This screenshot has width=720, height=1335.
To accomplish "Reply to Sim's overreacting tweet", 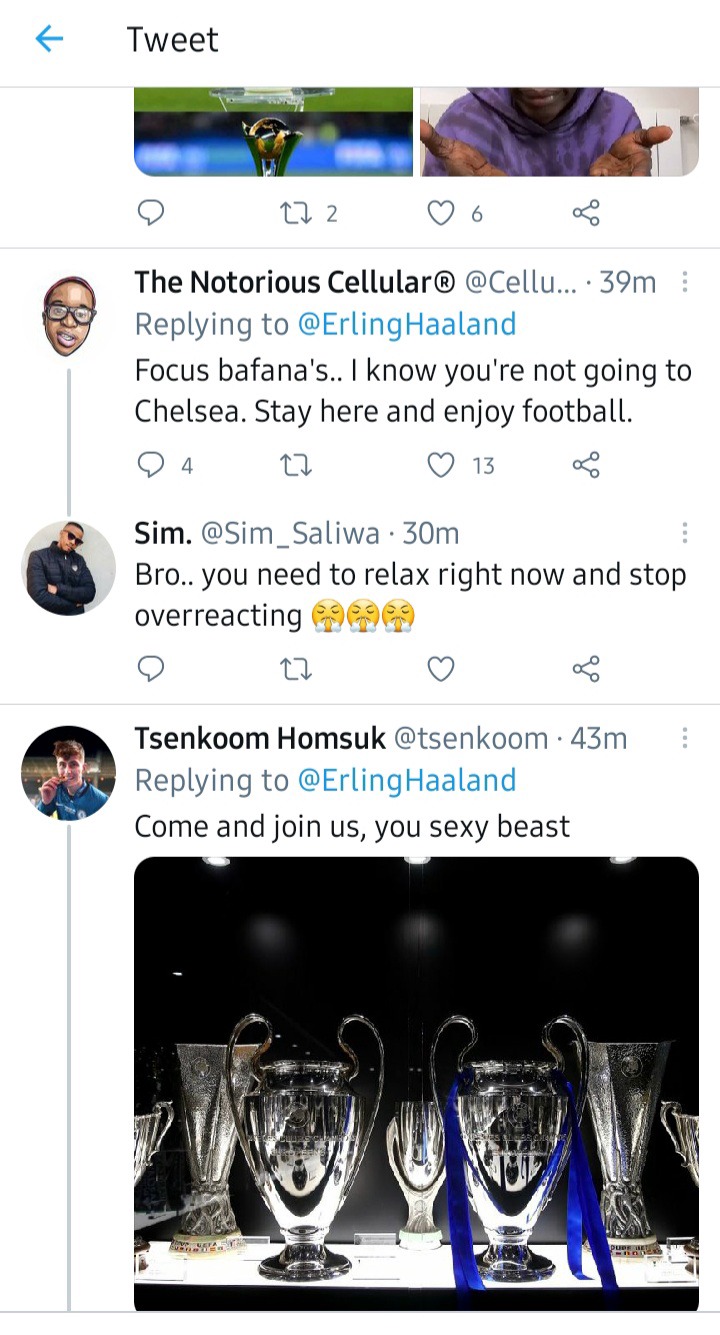I will tap(150, 668).
